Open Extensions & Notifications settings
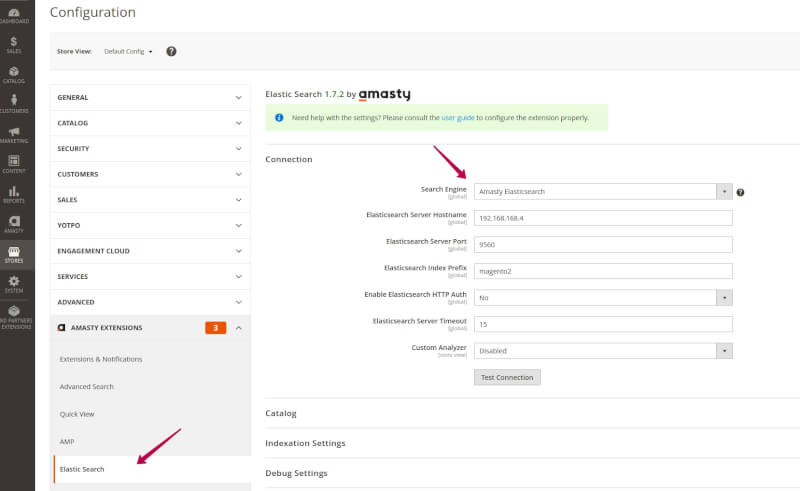 pos(101,359)
